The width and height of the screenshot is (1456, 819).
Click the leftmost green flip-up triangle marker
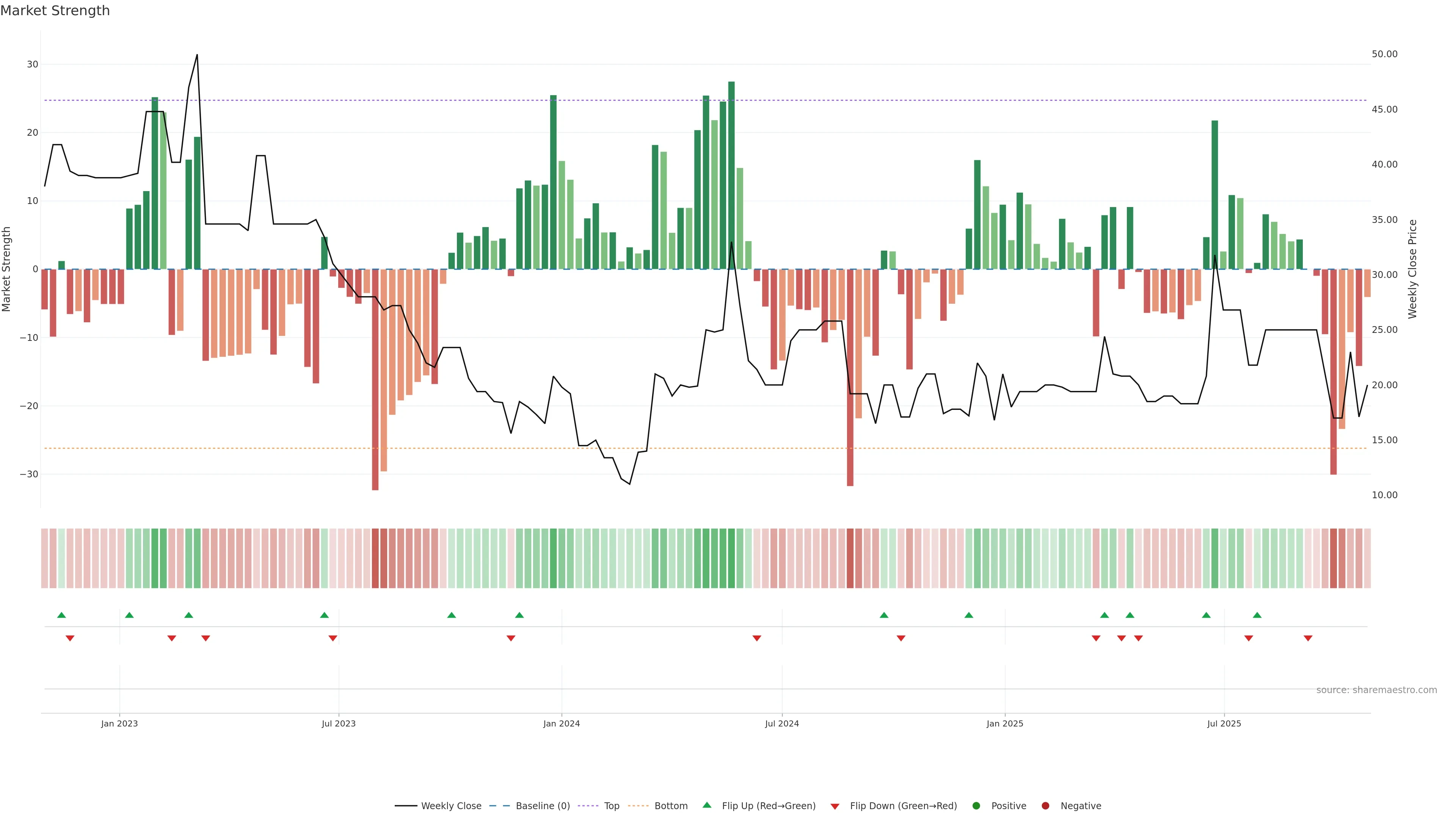point(61,615)
